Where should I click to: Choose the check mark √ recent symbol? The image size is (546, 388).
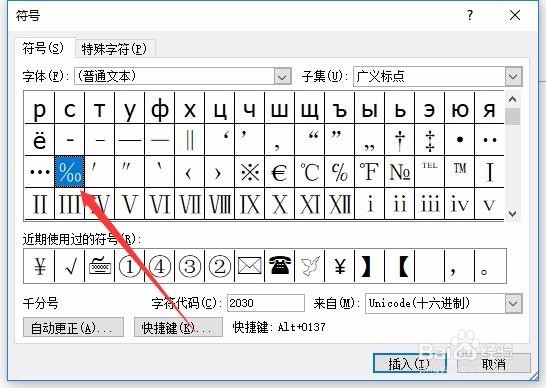click(70, 266)
